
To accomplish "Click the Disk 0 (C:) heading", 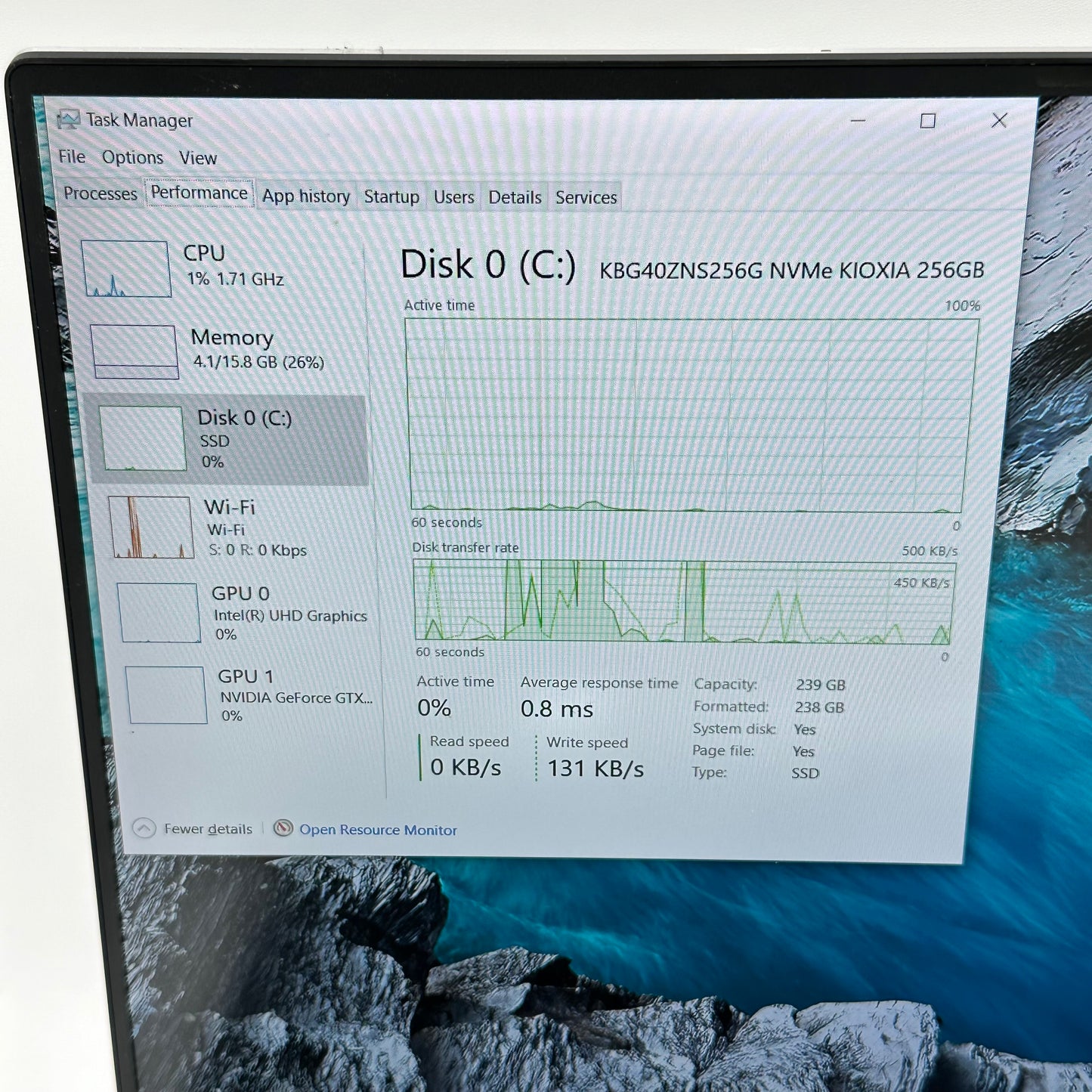I will [487, 265].
